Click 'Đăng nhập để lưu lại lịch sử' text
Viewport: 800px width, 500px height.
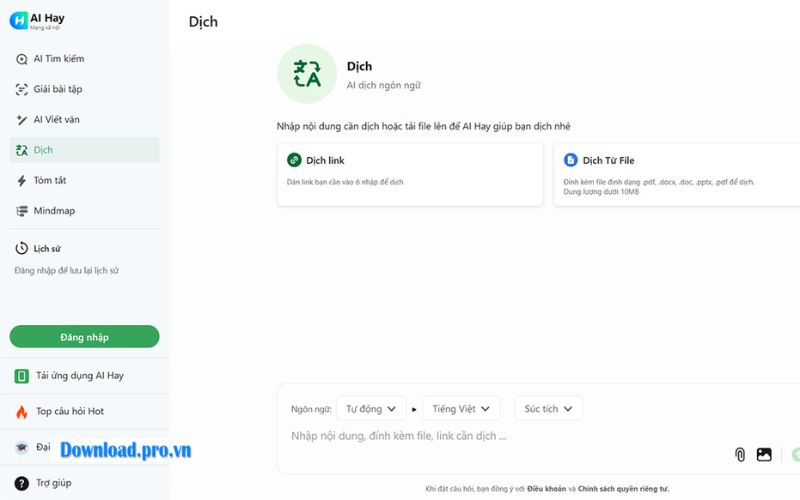click(66, 270)
